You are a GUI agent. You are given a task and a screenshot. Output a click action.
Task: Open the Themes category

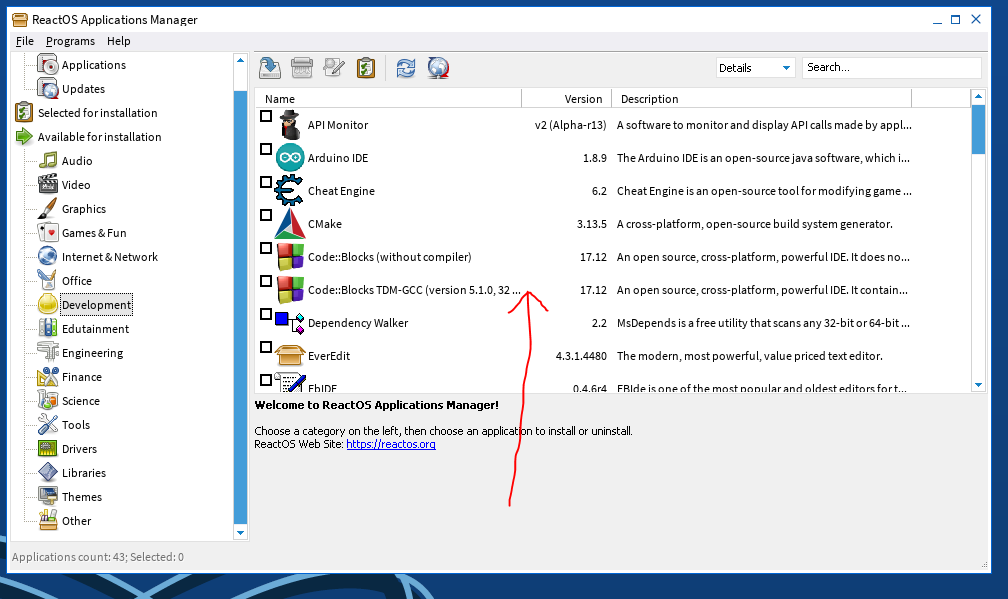tap(82, 497)
